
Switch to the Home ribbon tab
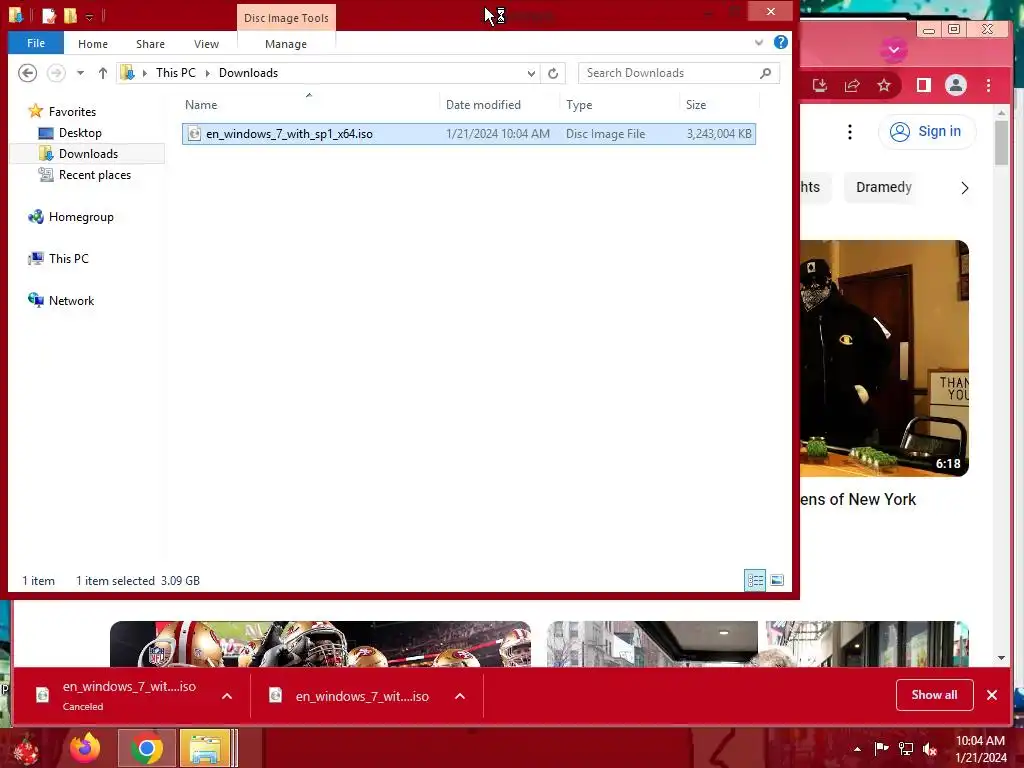pos(93,44)
